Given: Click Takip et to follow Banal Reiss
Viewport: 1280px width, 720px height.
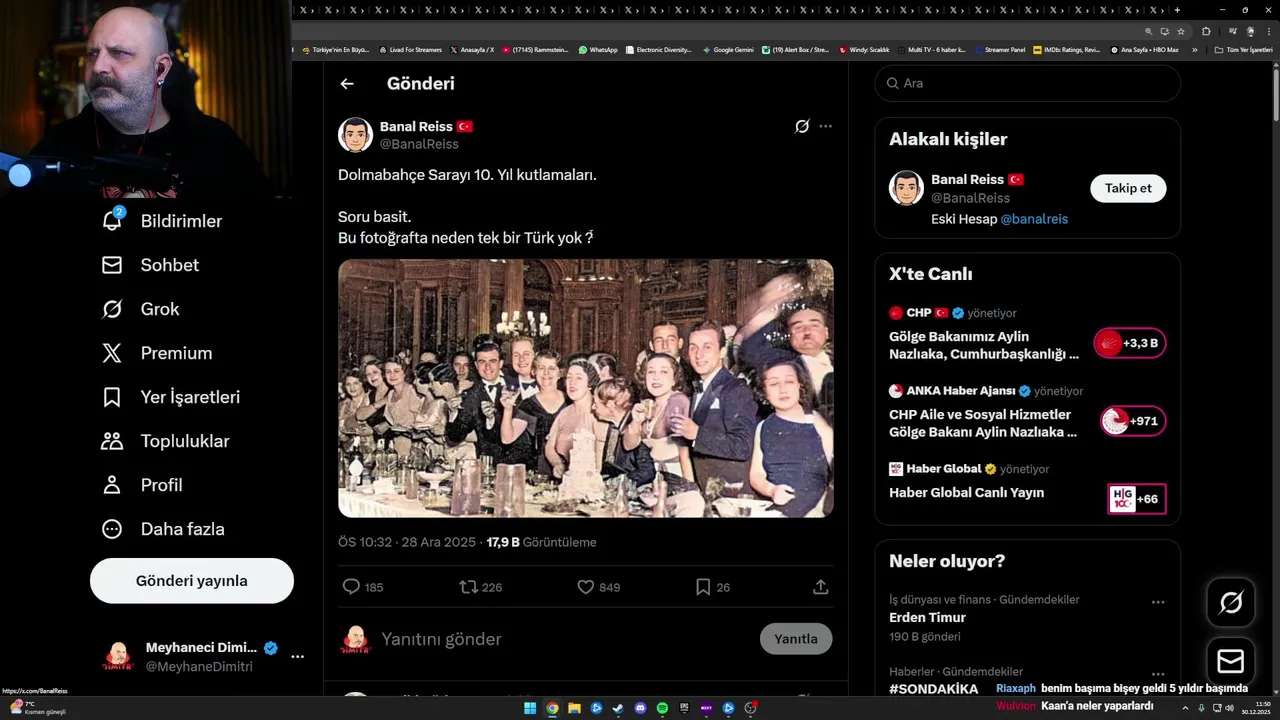Looking at the screenshot, I should point(1128,188).
